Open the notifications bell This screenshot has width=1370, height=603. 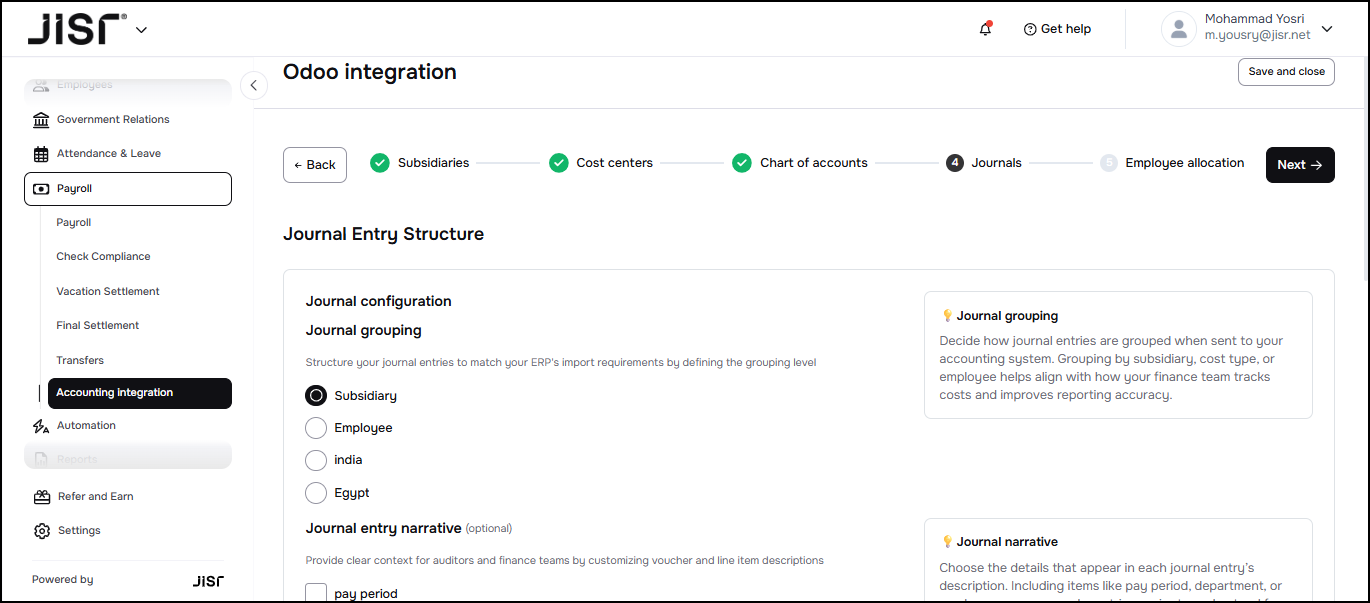click(985, 29)
